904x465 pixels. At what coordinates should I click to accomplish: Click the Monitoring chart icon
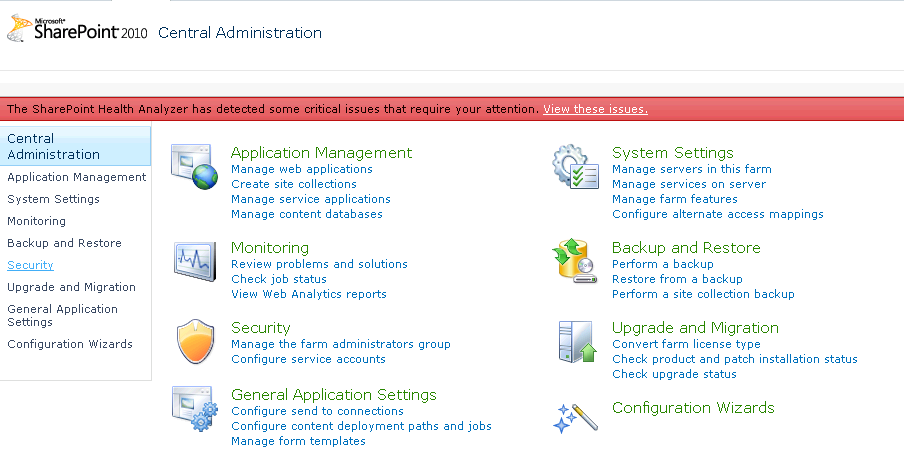(x=195, y=262)
